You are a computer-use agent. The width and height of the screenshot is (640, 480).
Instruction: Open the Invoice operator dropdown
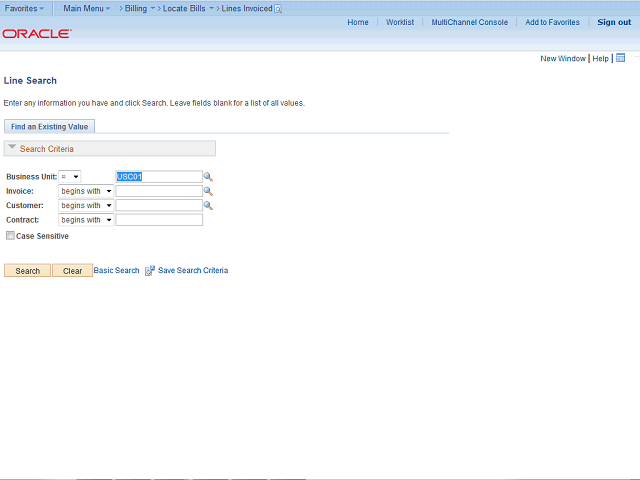[x=86, y=191]
